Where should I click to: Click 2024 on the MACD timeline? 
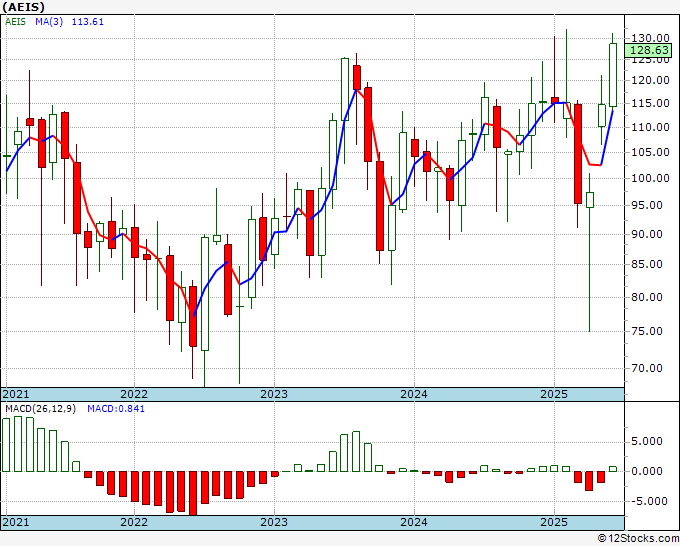tap(414, 522)
